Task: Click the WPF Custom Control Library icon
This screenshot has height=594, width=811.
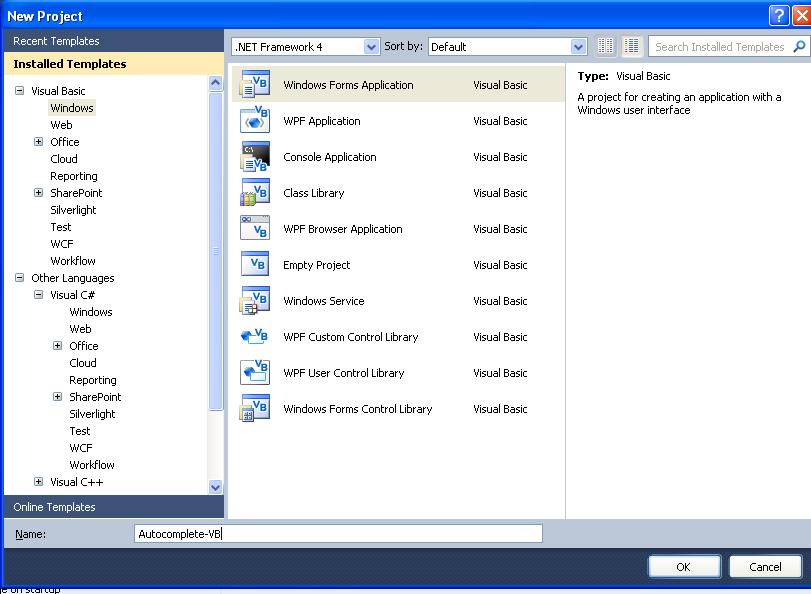Action: 254,337
